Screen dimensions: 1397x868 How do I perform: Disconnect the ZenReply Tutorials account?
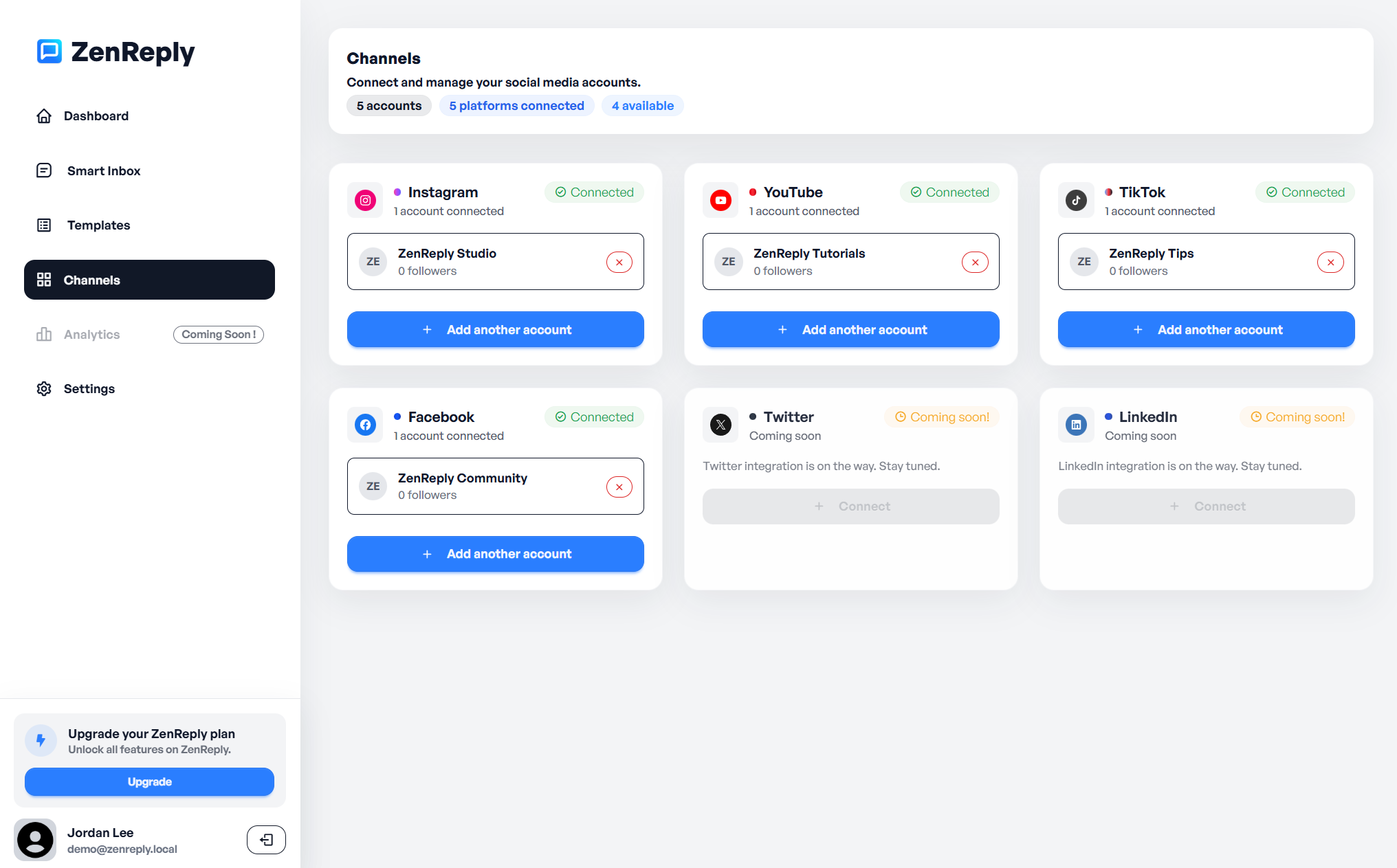tap(975, 262)
